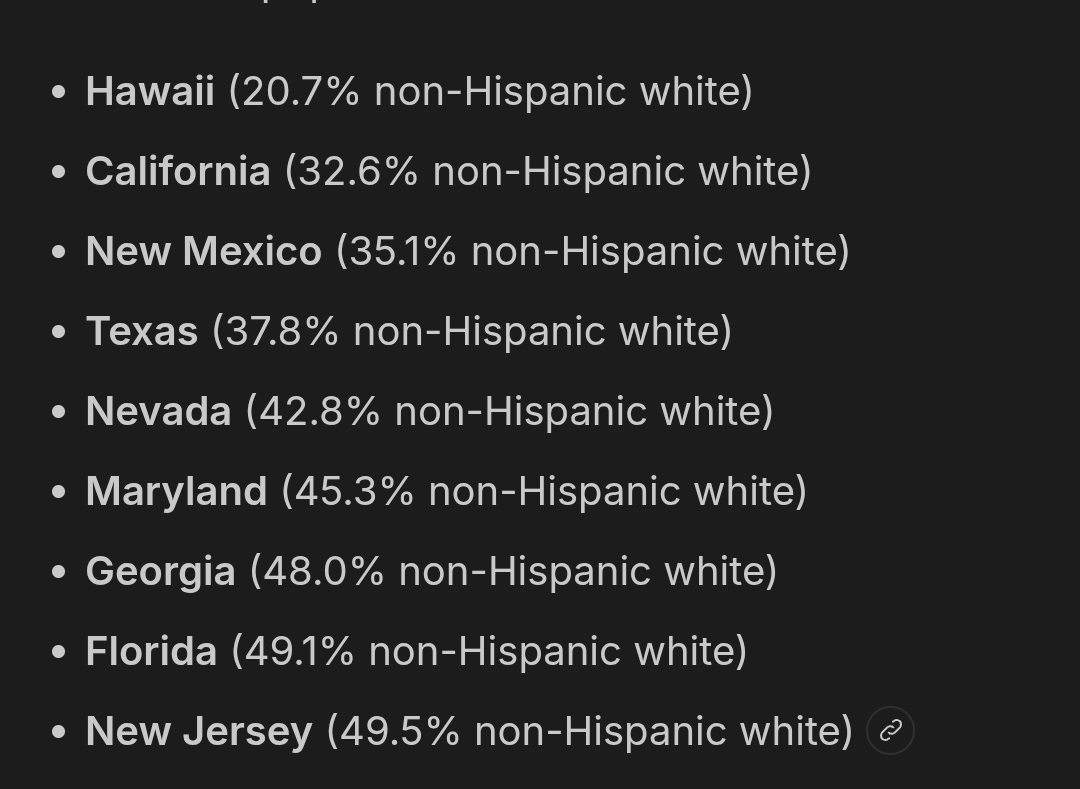Select the New Jersey state name

199,731
